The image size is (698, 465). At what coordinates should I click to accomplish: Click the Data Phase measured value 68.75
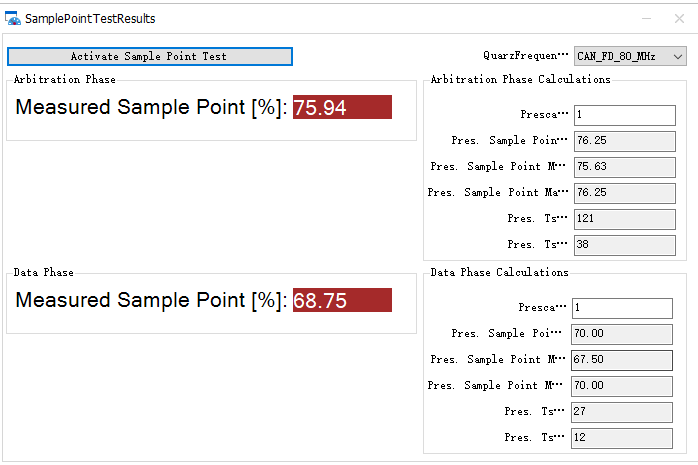(x=342, y=301)
